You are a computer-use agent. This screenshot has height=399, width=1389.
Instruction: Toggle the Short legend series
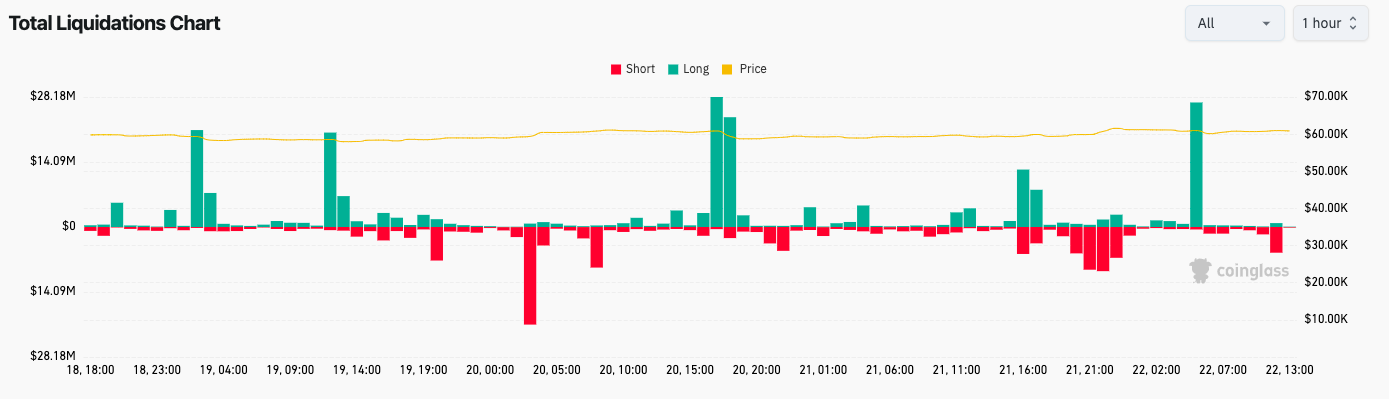[633, 69]
